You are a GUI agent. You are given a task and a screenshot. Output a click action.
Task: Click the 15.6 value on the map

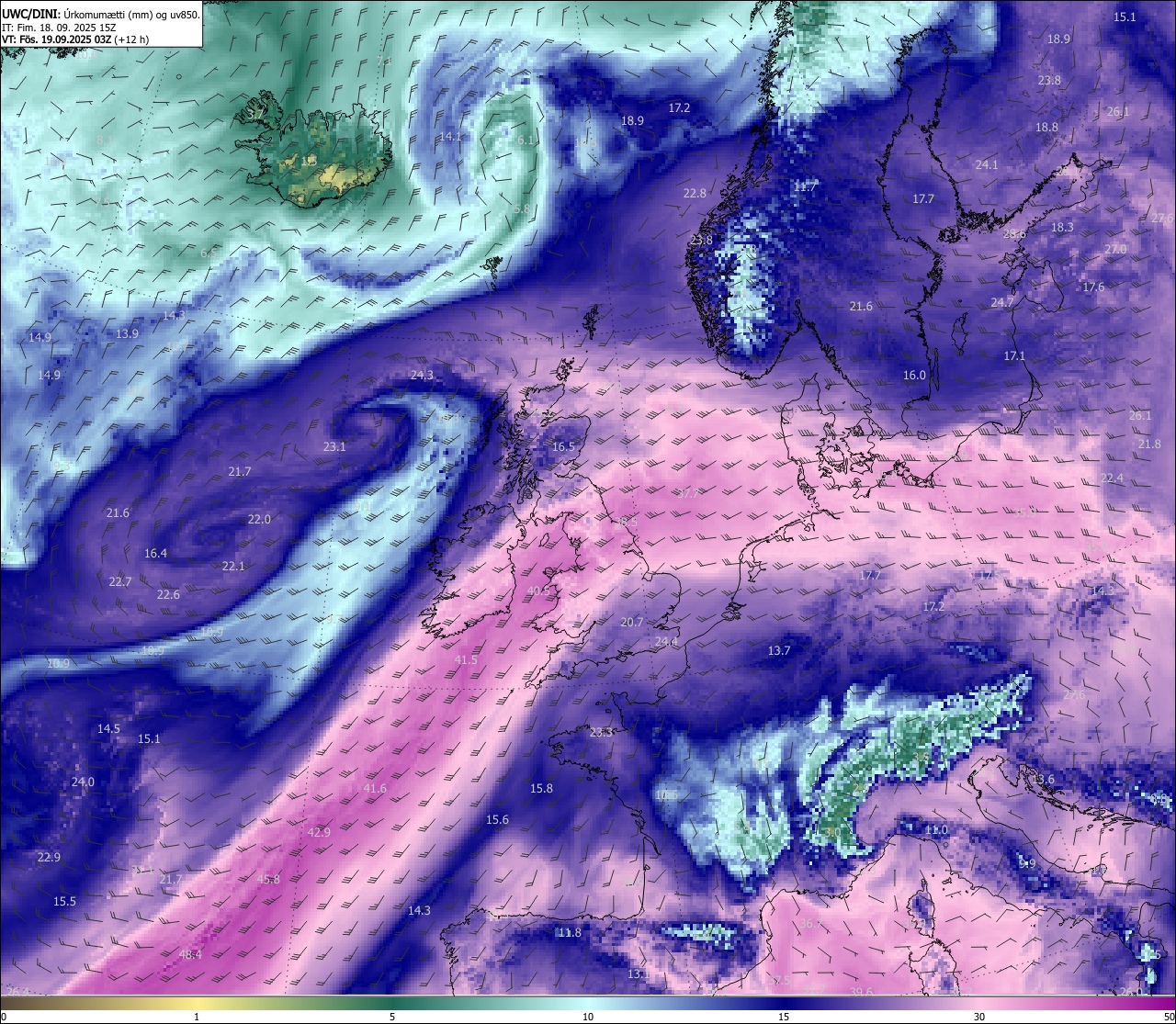pyautogui.click(x=497, y=819)
